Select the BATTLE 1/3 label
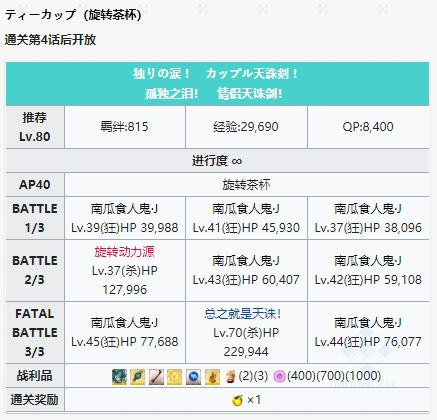Viewport: 437px width, 420px height. [x=35, y=218]
